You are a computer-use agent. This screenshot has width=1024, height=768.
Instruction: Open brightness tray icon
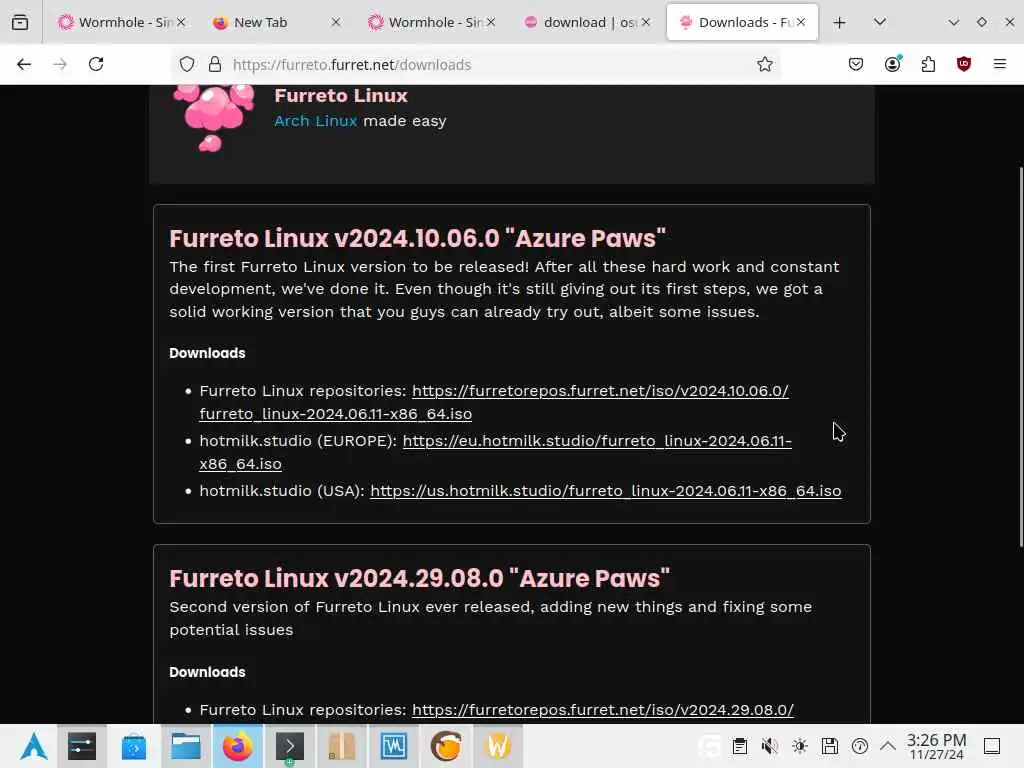[800, 746]
